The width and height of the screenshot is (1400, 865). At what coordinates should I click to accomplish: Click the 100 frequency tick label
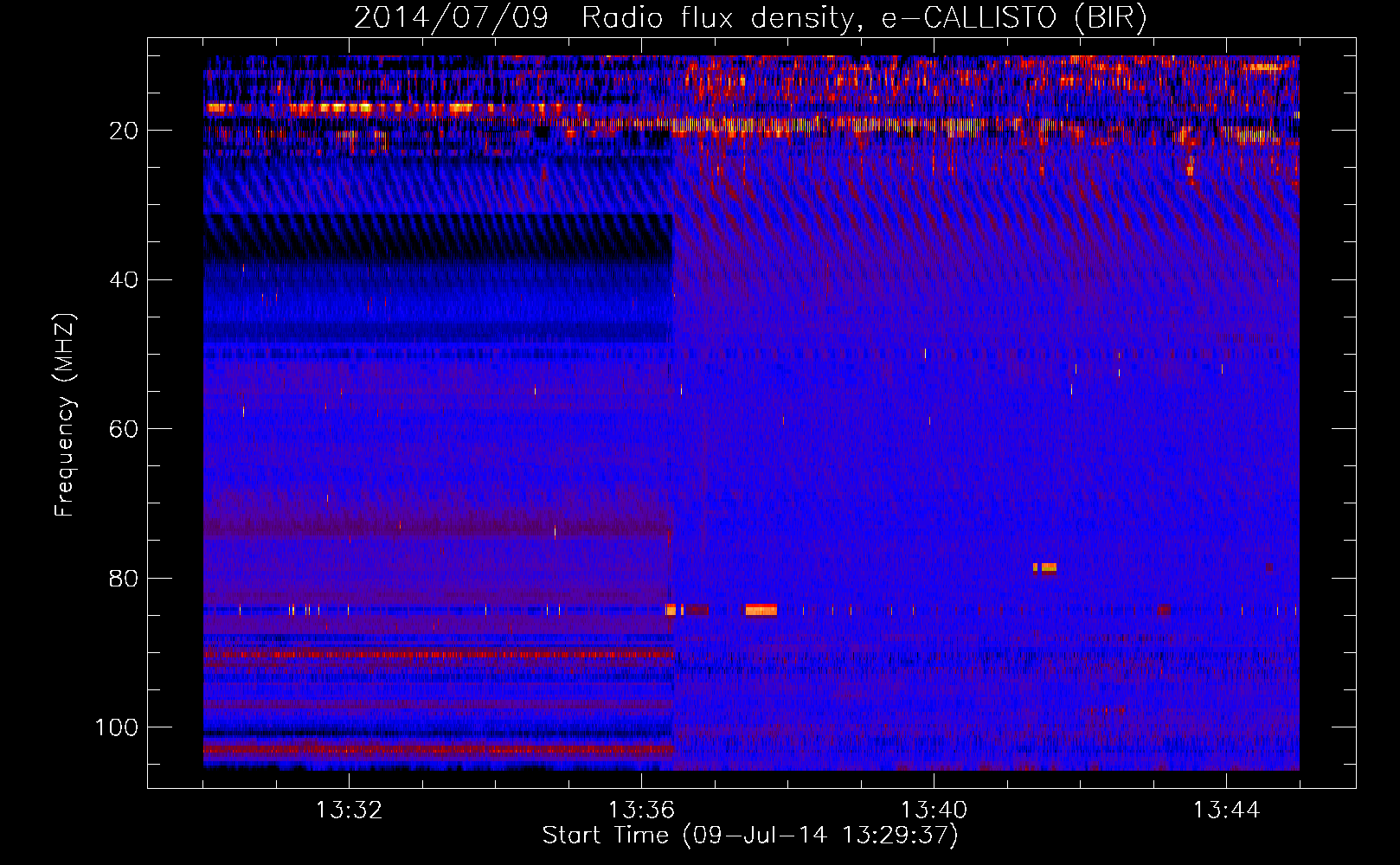(117, 727)
